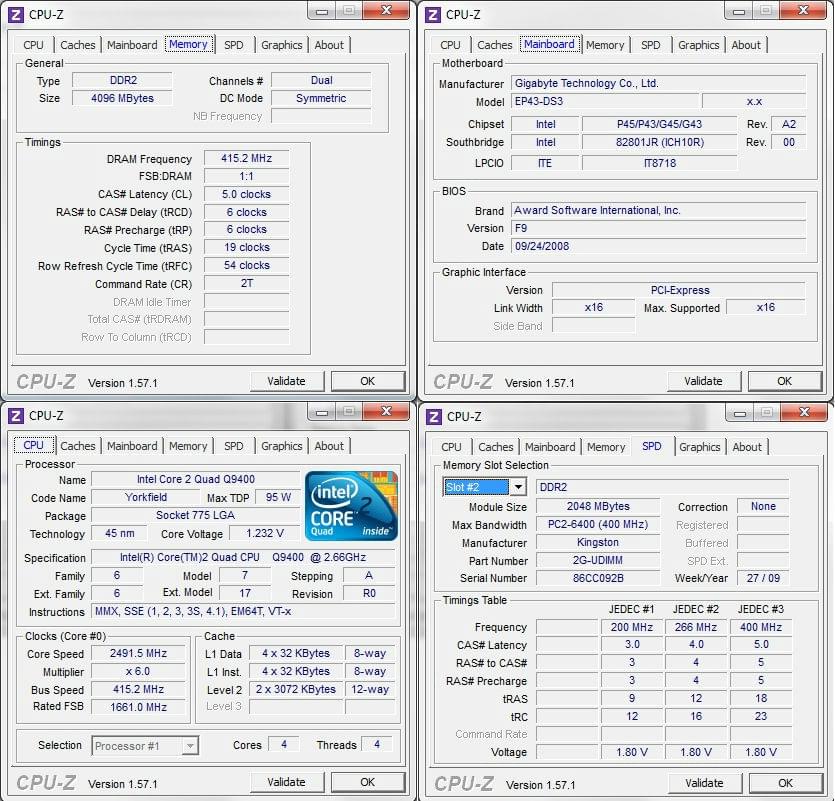The width and height of the screenshot is (835, 801).
Task: Close the Mainboard CPU-Z window
Action: pyautogui.click(x=804, y=11)
